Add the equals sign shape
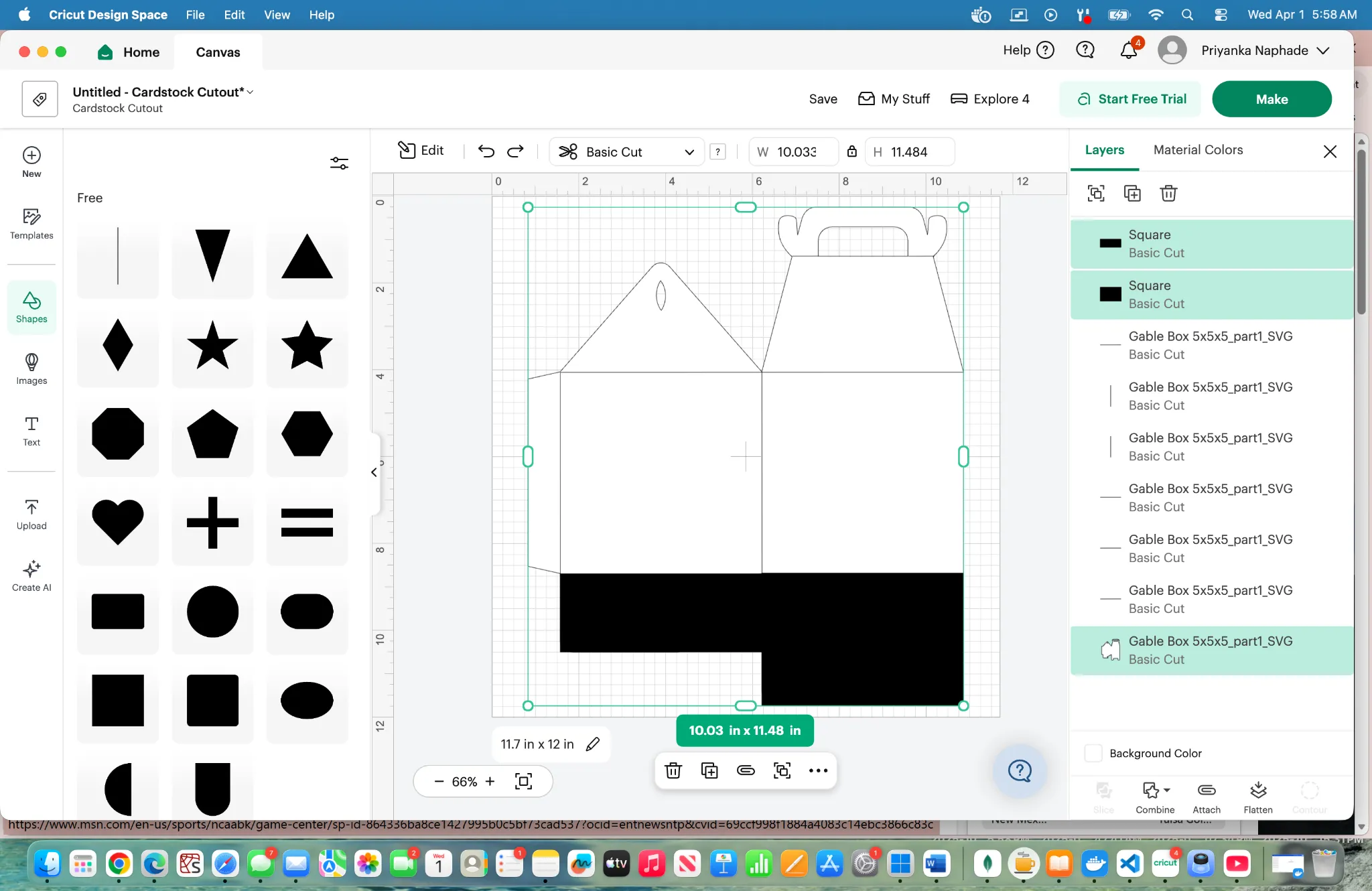Image resolution: width=1372 pixels, height=891 pixels. click(307, 523)
